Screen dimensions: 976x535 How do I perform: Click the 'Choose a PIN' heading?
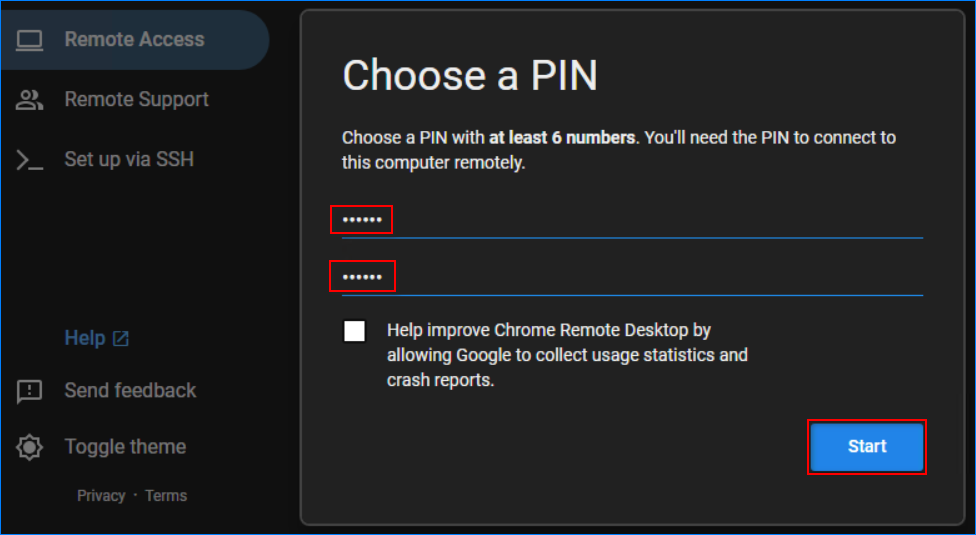470,76
